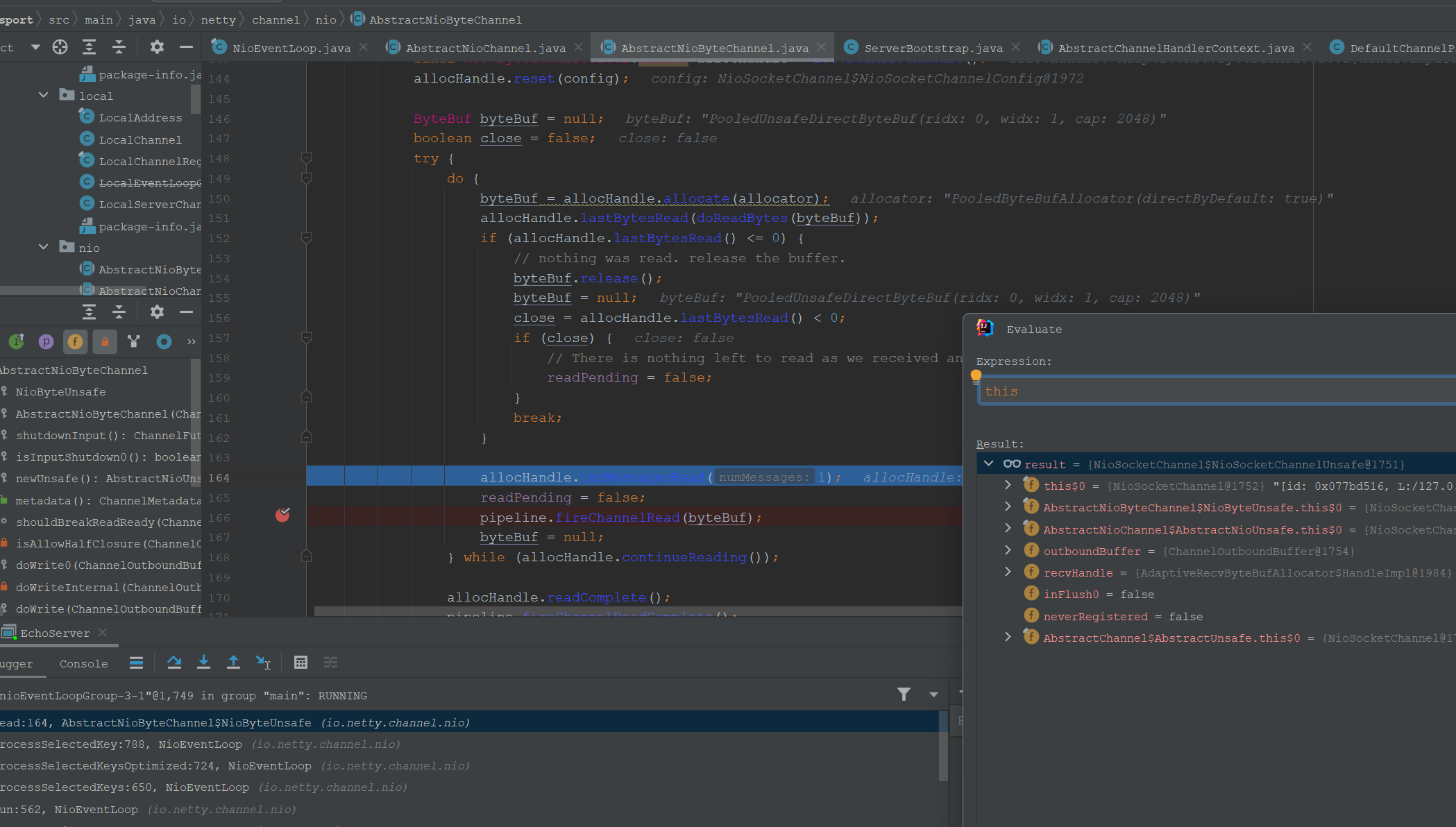Switch to NioEventLoop.java editor tab
Screen dimensions: 1456x827
291,48
